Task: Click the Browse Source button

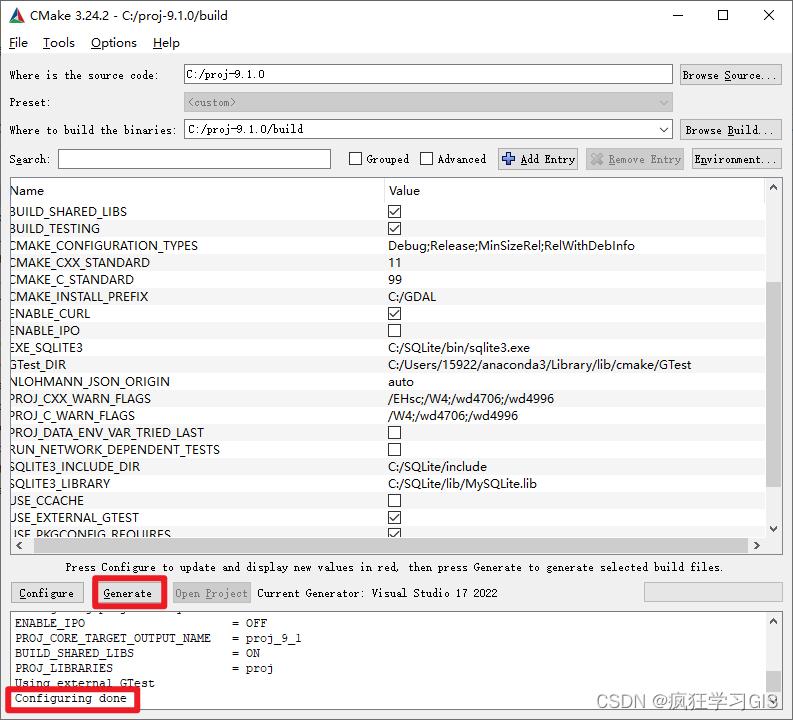Action: pos(730,75)
